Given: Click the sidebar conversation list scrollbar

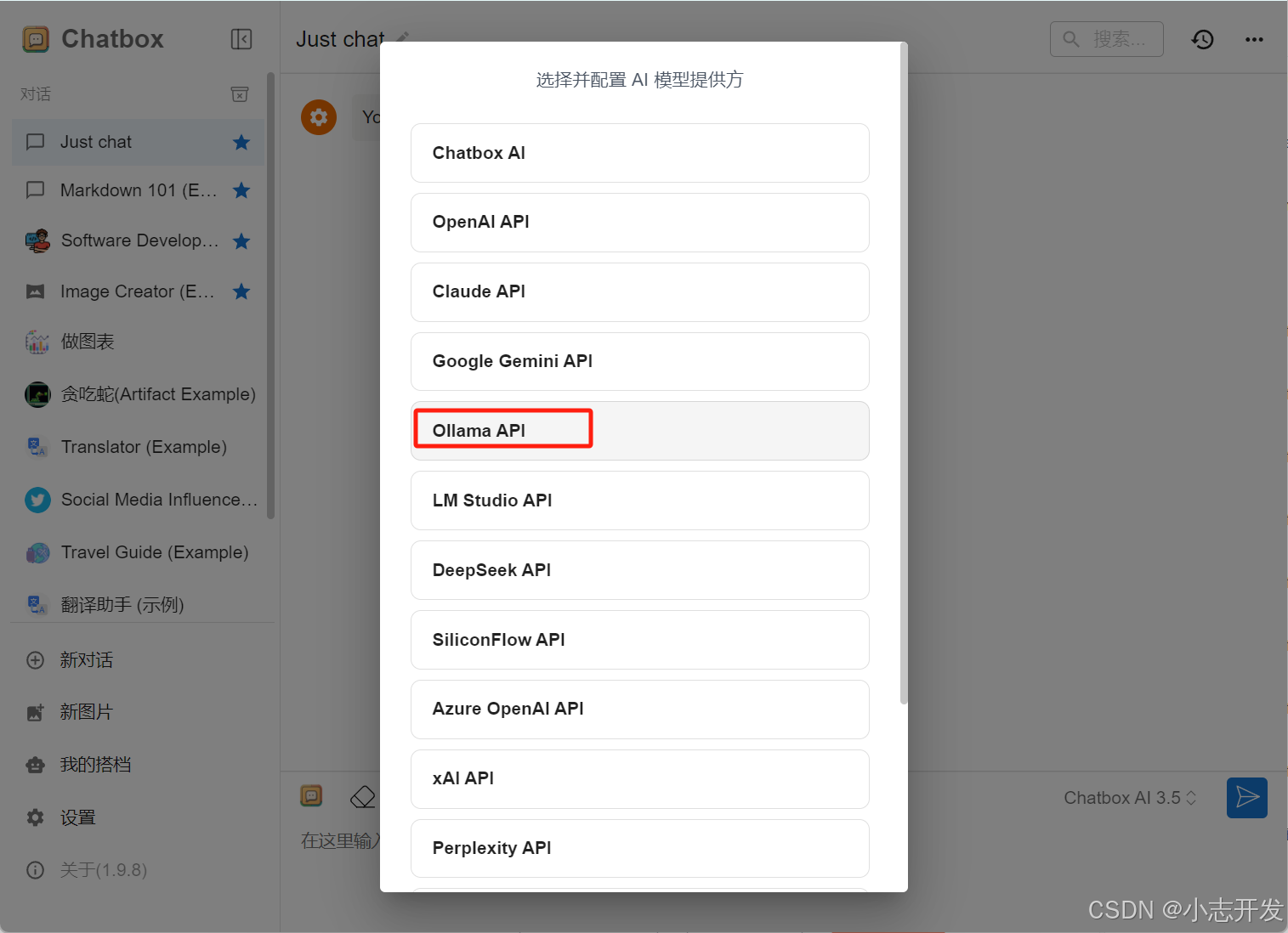Looking at the screenshot, I should tap(271, 295).
